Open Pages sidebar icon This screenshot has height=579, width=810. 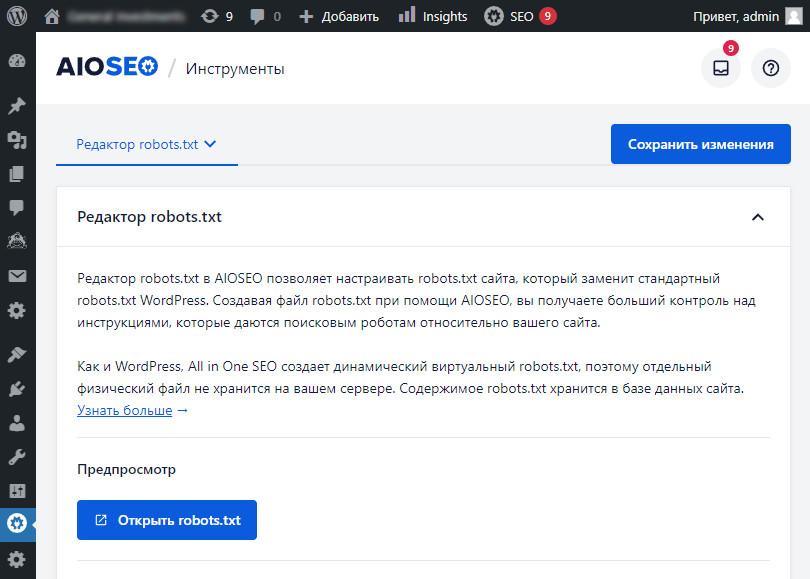click(17, 174)
